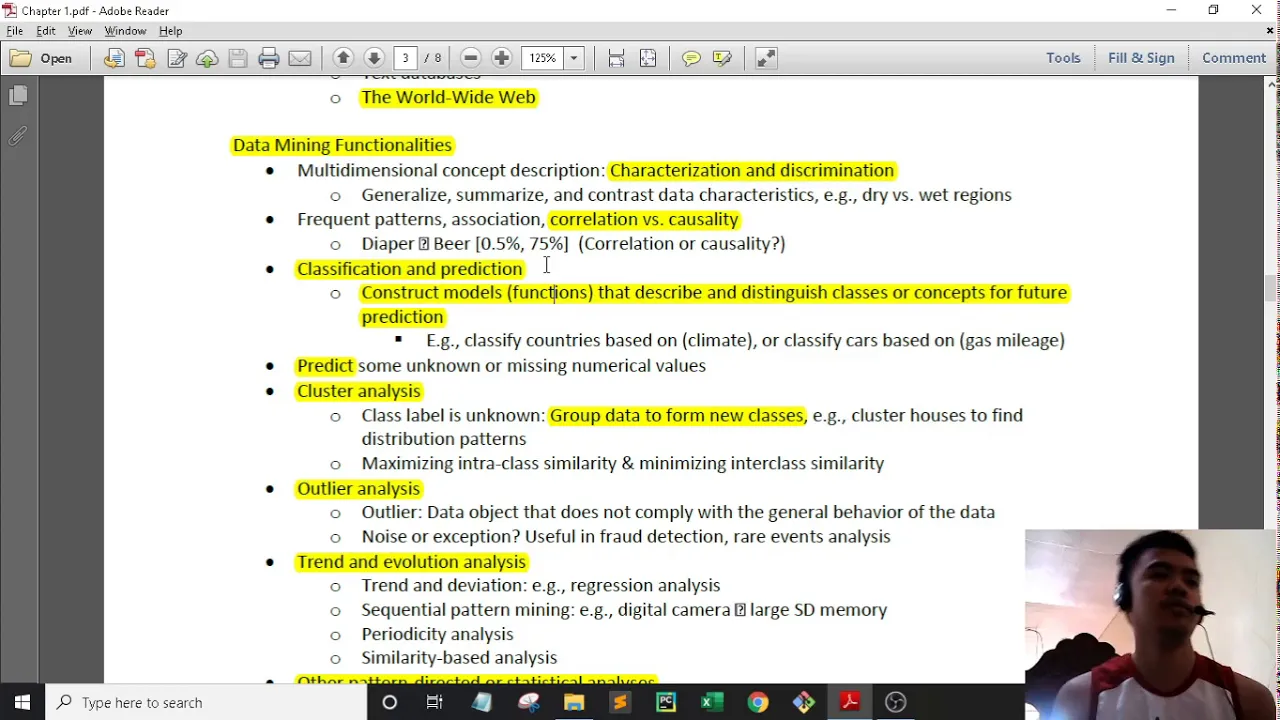Image resolution: width=1280 pixels, height=720 pixels.
Task: Click the fit one full page icon
Action: tap(648, 58)
